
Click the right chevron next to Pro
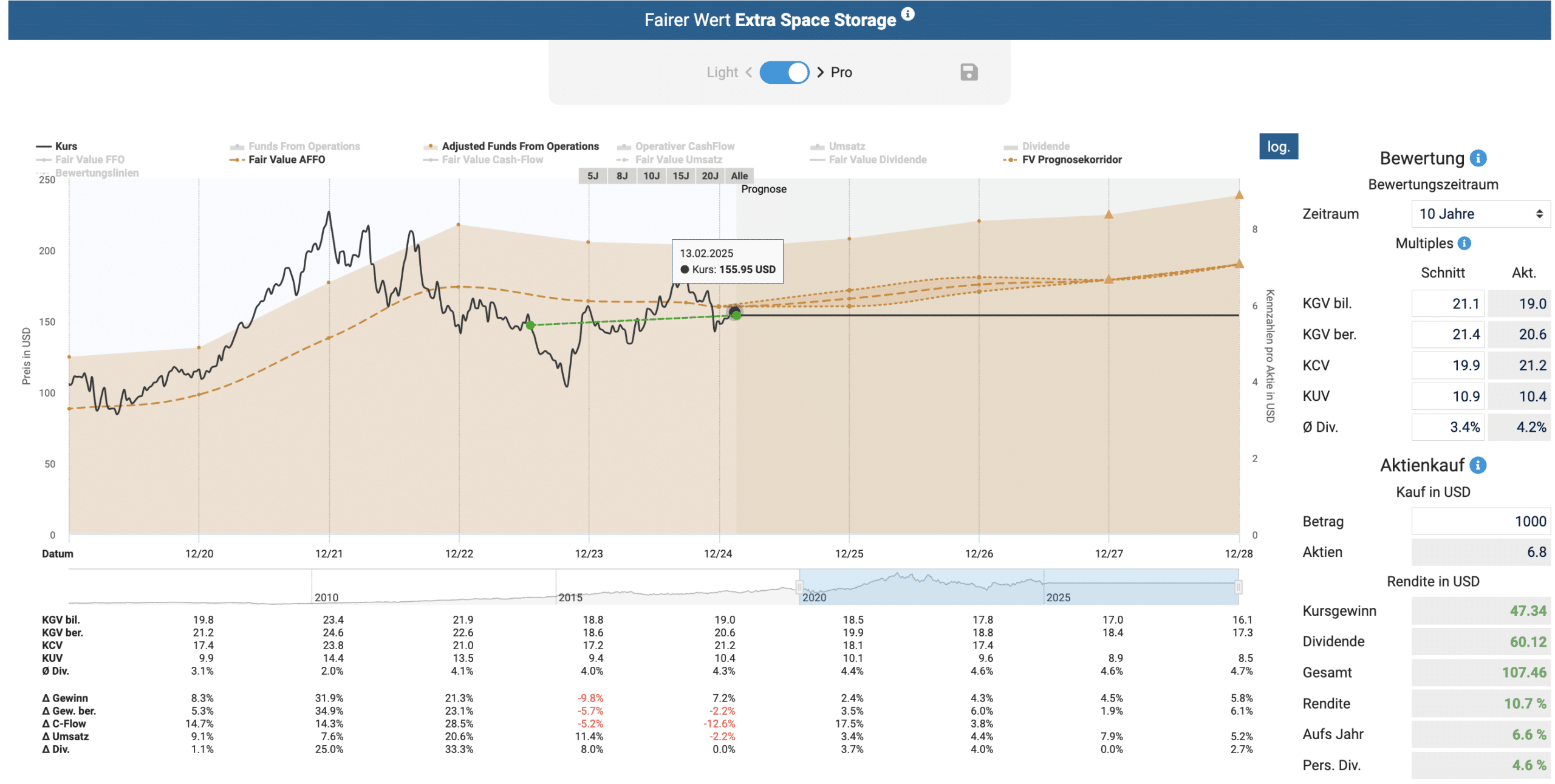820,72
